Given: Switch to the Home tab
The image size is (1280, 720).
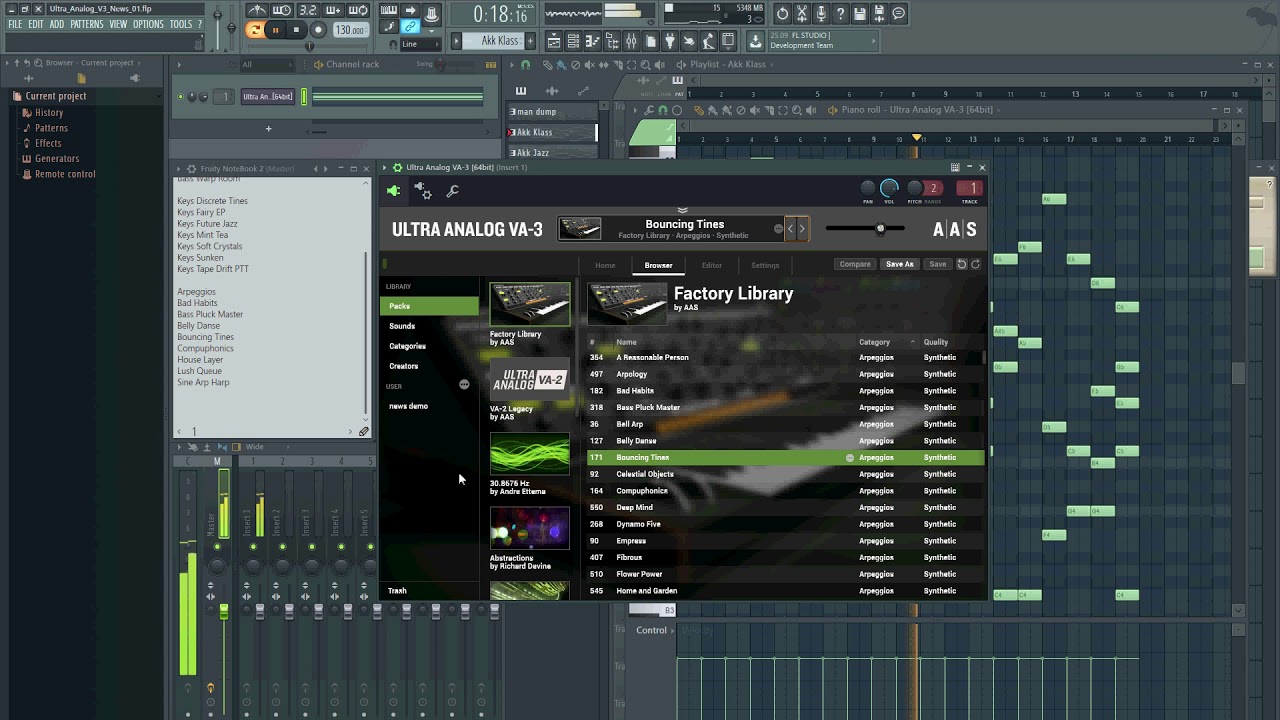Looking at the screenshot, I should [605, 265].
